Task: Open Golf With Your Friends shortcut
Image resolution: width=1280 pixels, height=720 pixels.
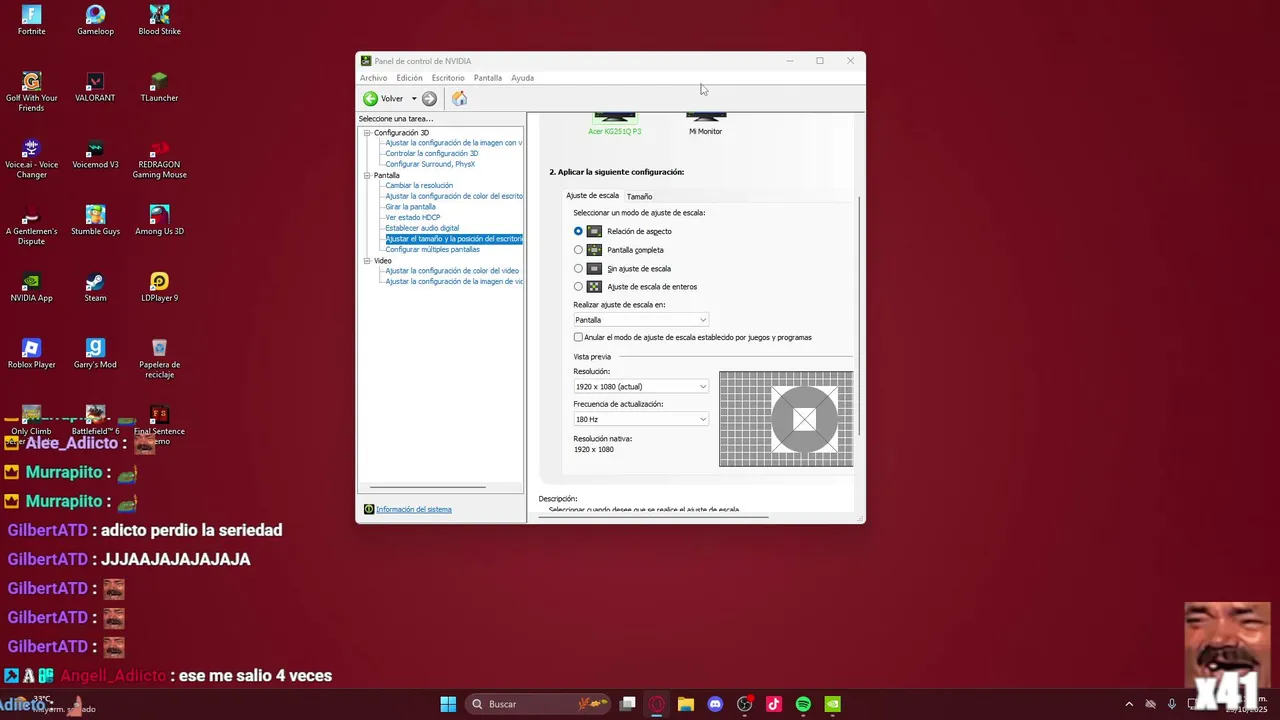Action: 31,91
